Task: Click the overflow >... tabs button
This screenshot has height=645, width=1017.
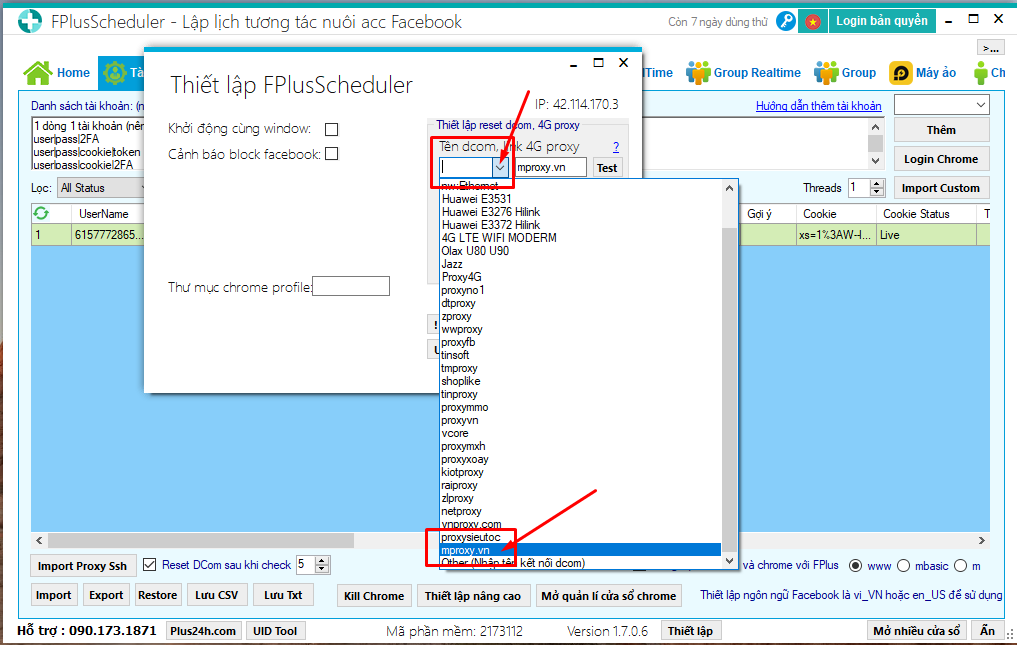Action: [x=990, y=48]
